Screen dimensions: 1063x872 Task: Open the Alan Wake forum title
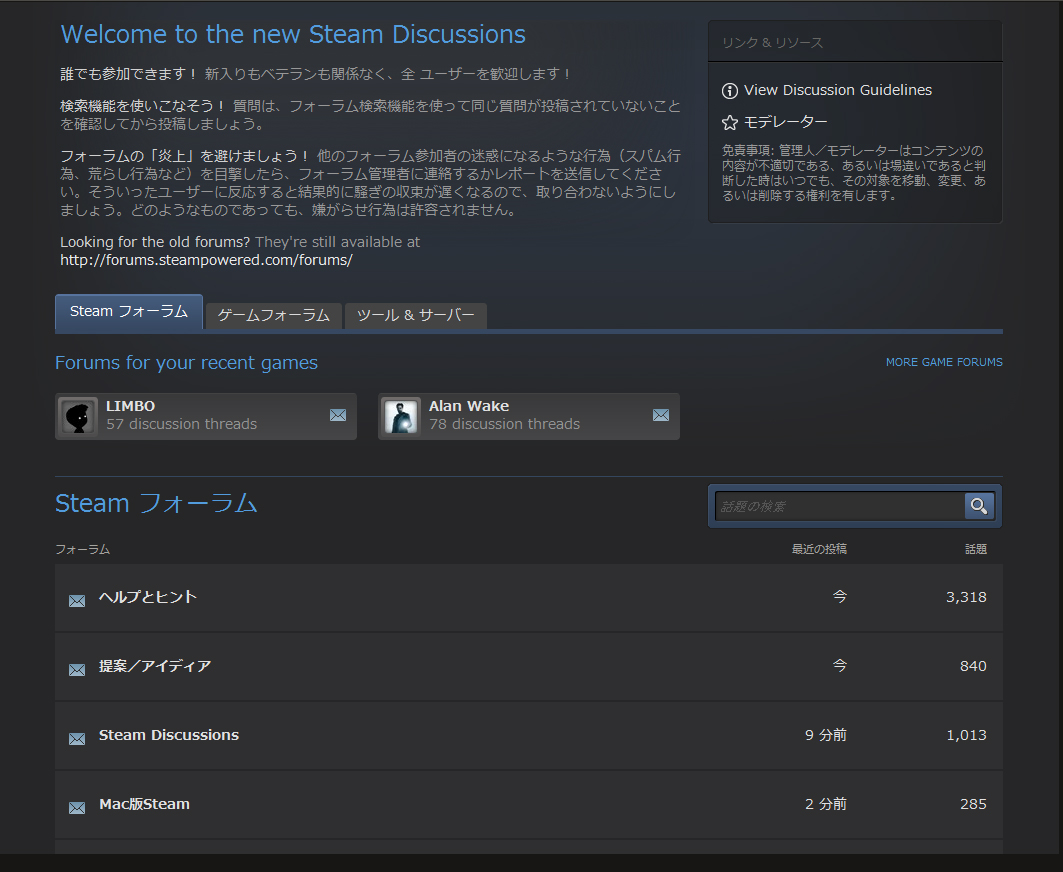tap(468, 405)
